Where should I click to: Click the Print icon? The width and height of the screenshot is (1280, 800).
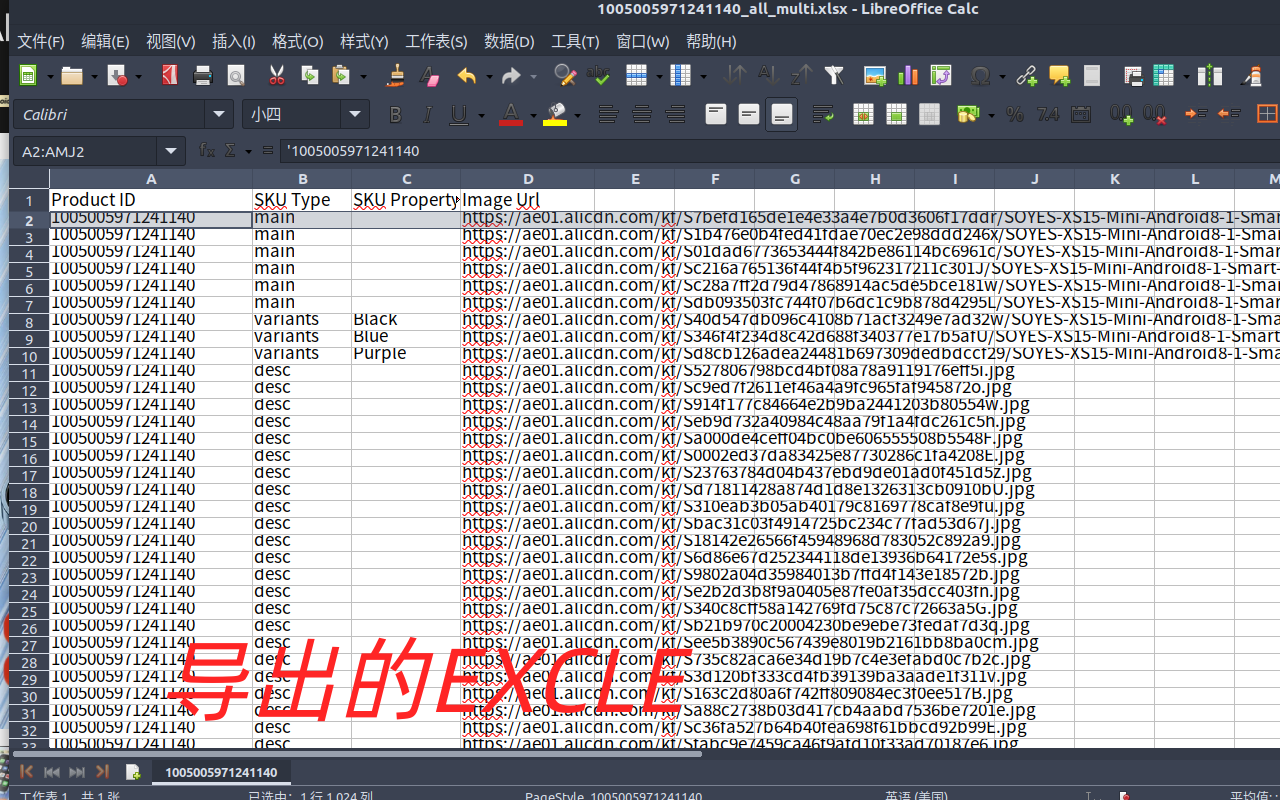(203, 75)
